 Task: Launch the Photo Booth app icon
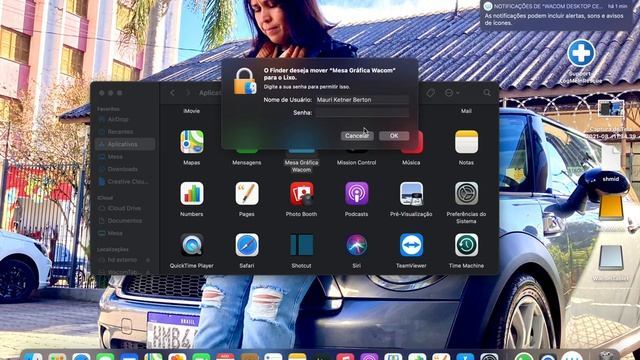tap(302, 193)
